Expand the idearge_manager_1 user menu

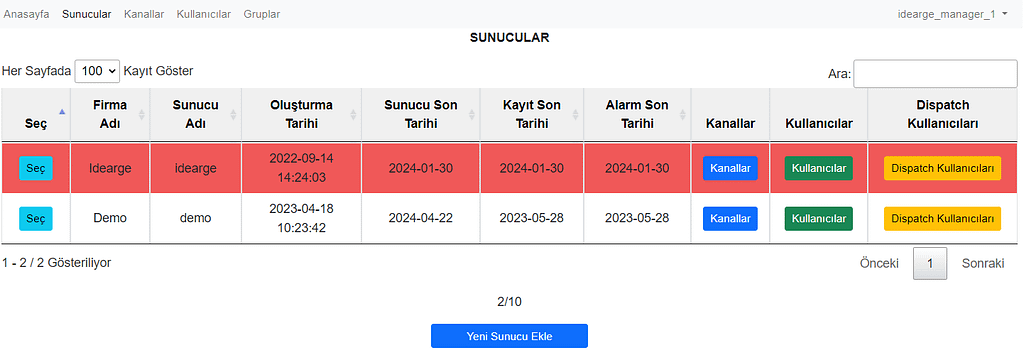953,14
